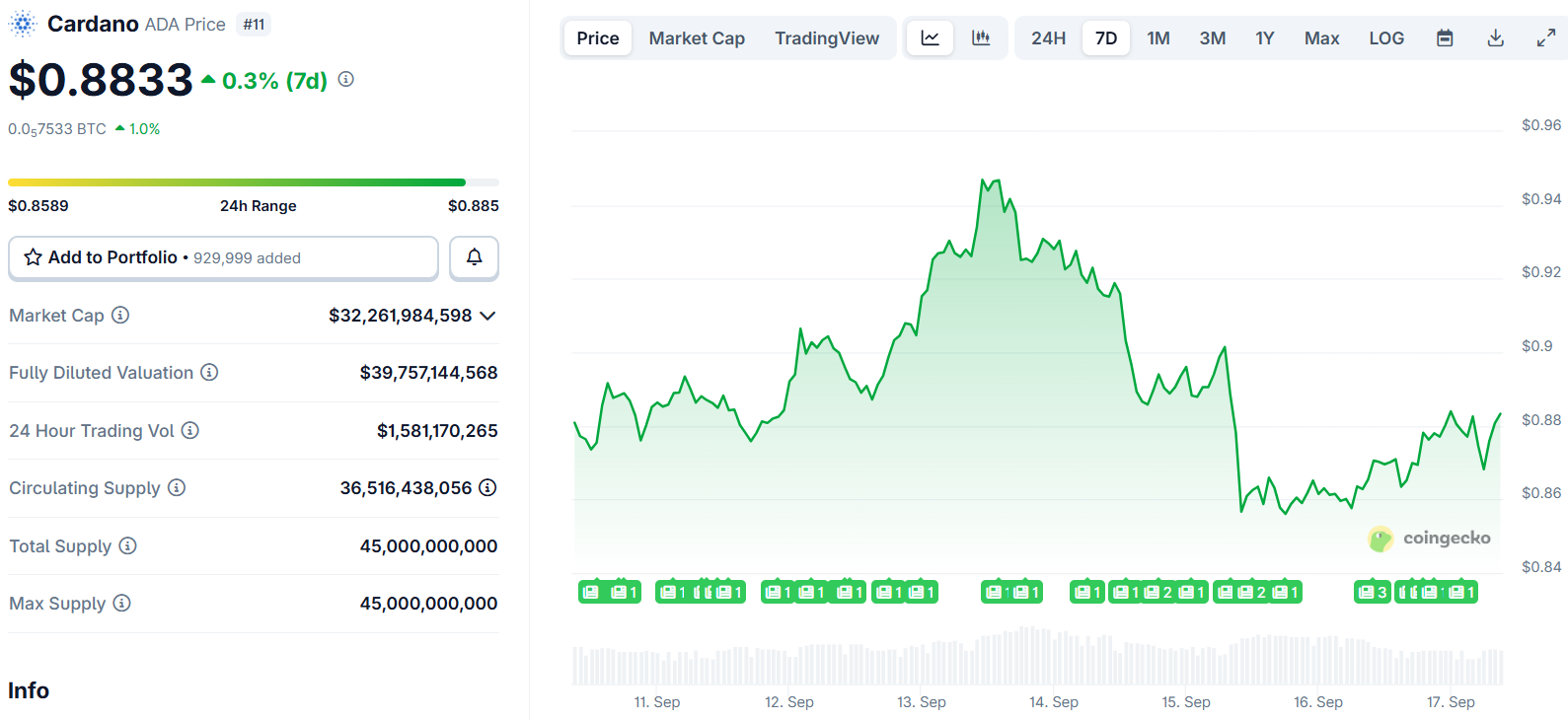Viewport: 1568px width, 720px height.
Task: Set chart range to 3M
Action: pos(1213,37)
